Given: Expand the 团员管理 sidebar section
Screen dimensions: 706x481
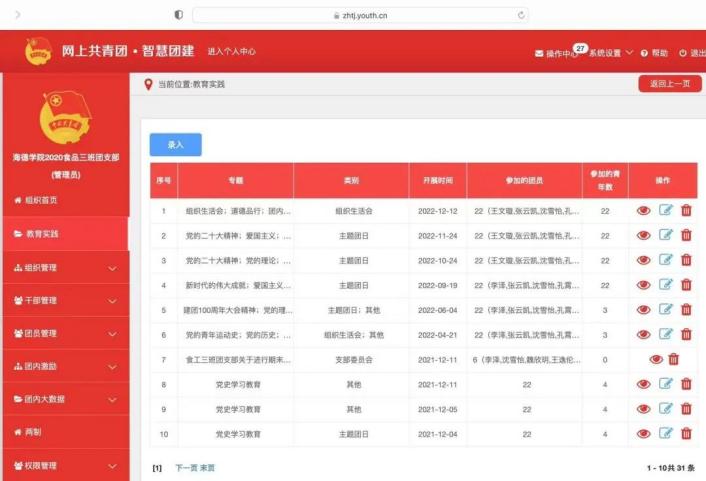Looking at the screenshot, I should pyautogui.click(x=65, y=333).
